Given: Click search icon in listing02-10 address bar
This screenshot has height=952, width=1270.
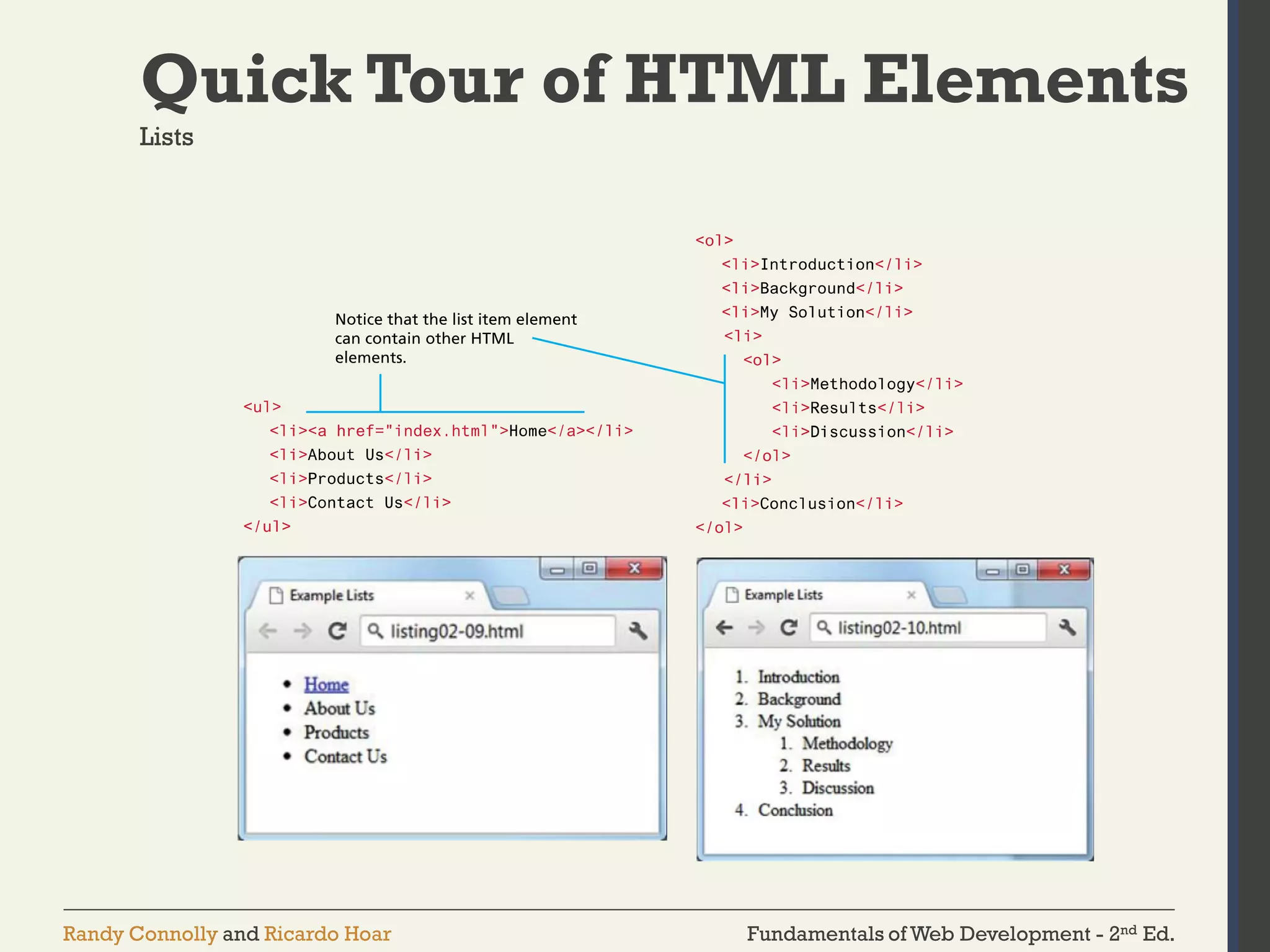Looking at the screenshot, I should coord(824,627).
